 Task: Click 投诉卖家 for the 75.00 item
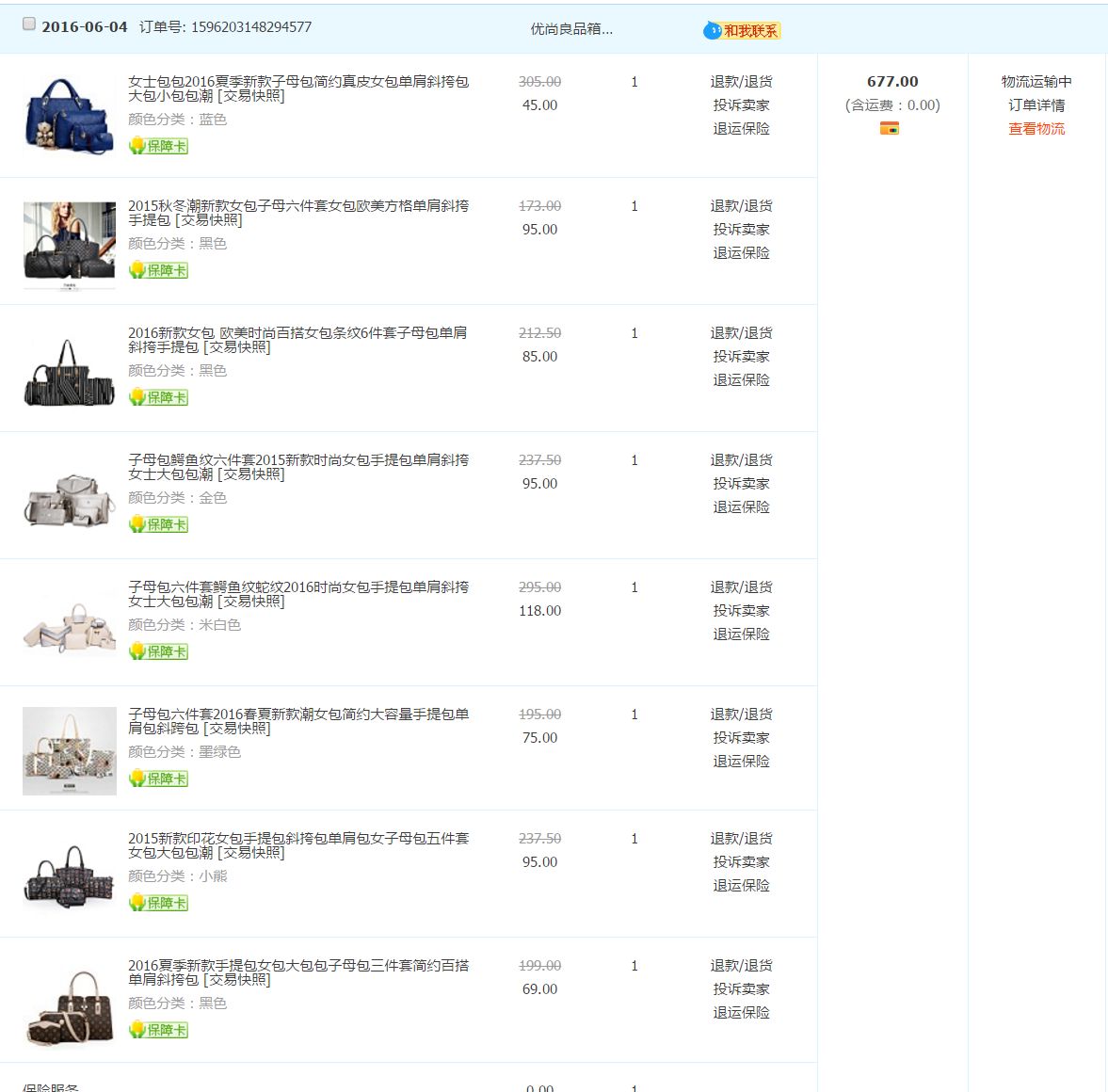(x=741, y=739)
